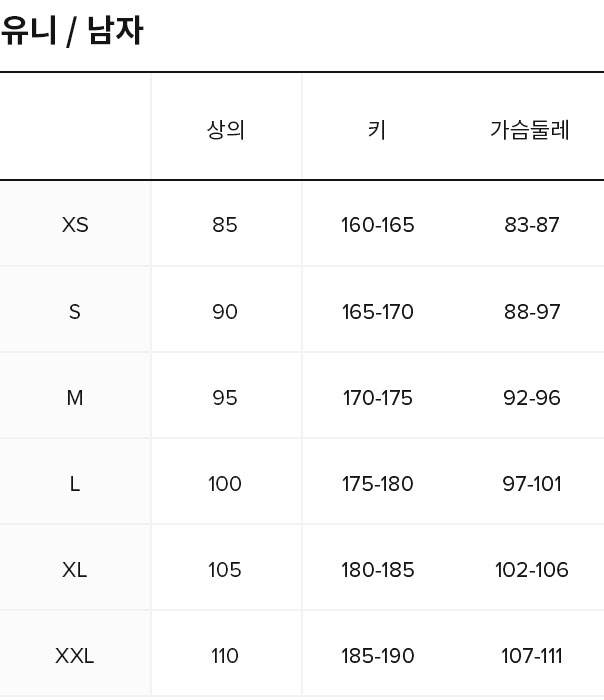This screenshot has width=604, height=700.
Task: Click the 85 top size cell
Action: [225, 225]
